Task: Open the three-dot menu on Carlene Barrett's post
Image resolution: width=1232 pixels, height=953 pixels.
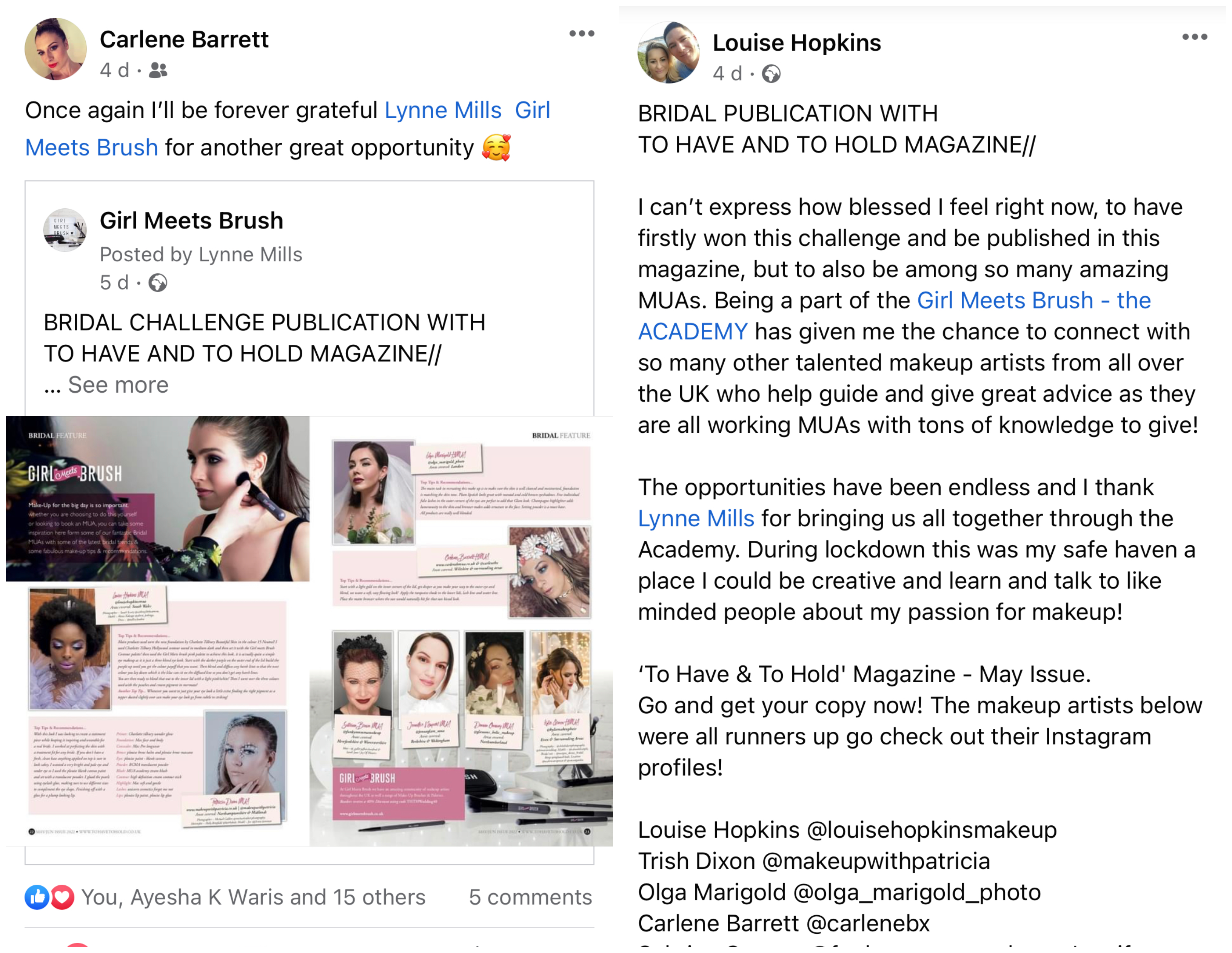Action: [582, 33]
